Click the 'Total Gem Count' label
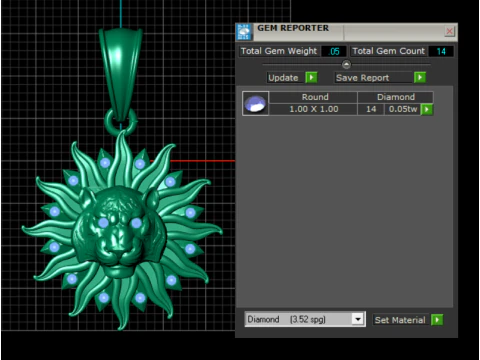 [388, 51]
